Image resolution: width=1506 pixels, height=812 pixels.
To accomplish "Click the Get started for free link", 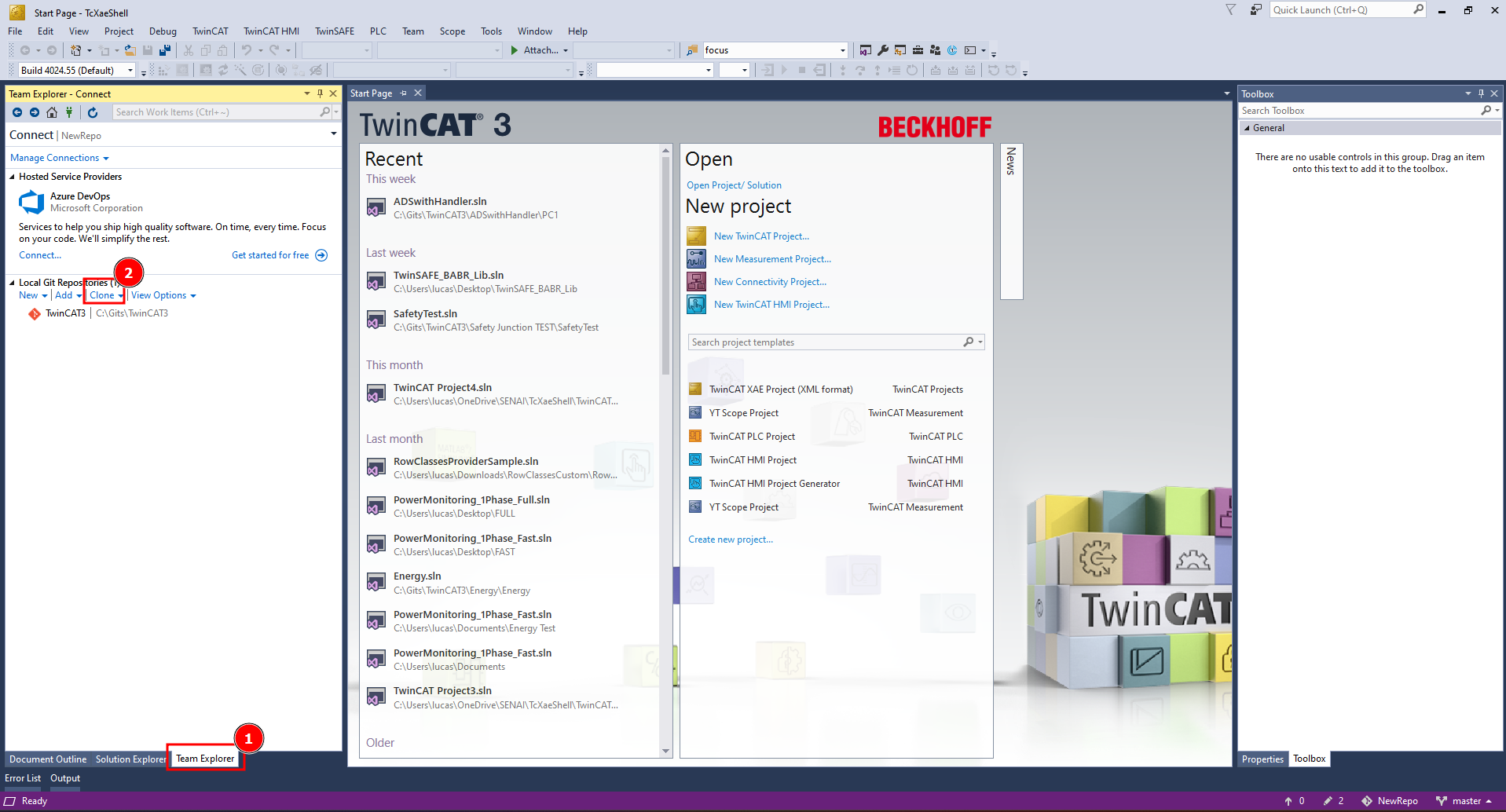I will (270, 255).
